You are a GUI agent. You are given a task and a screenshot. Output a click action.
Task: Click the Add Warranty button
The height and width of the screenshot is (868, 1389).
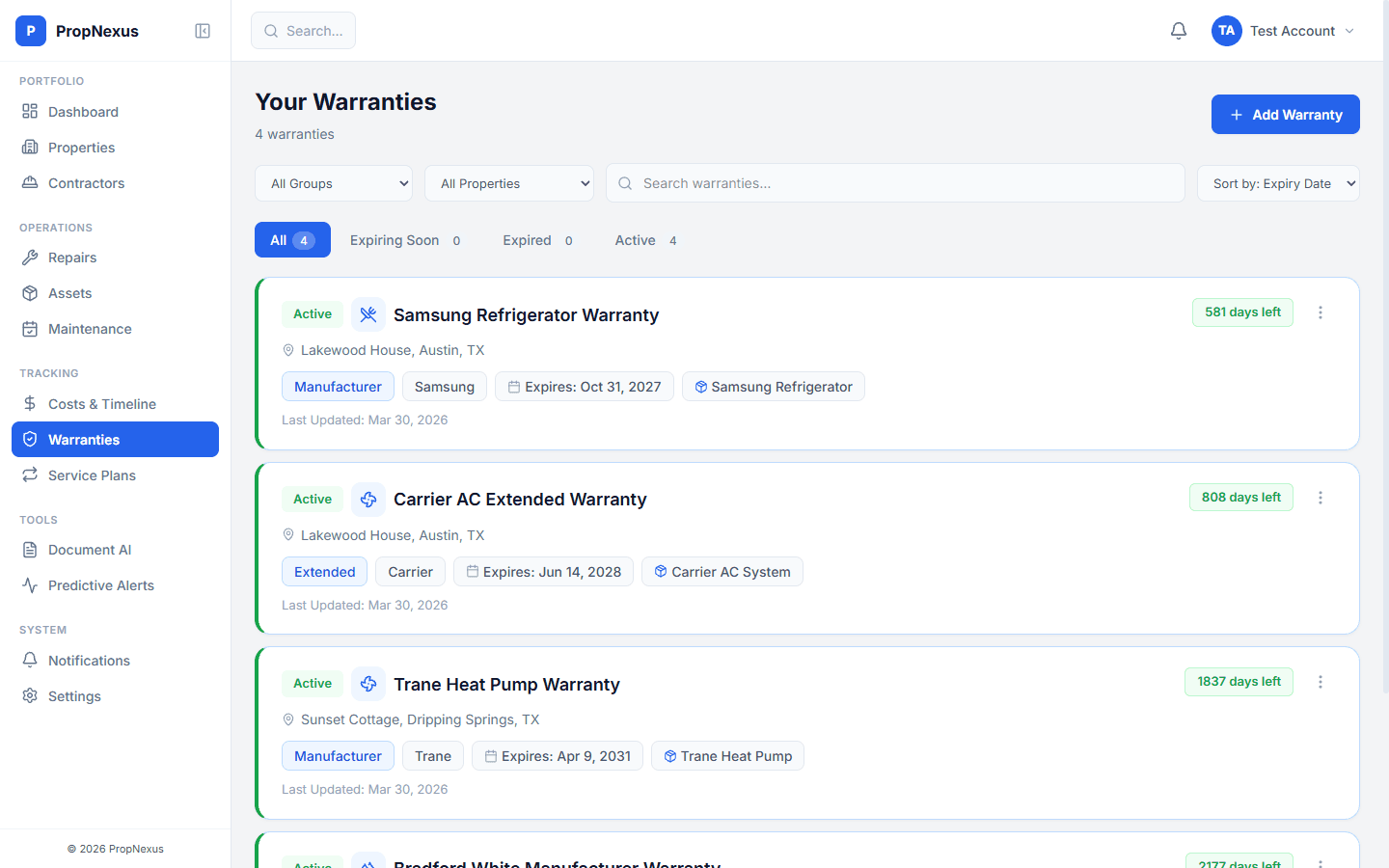point(1285,114)
